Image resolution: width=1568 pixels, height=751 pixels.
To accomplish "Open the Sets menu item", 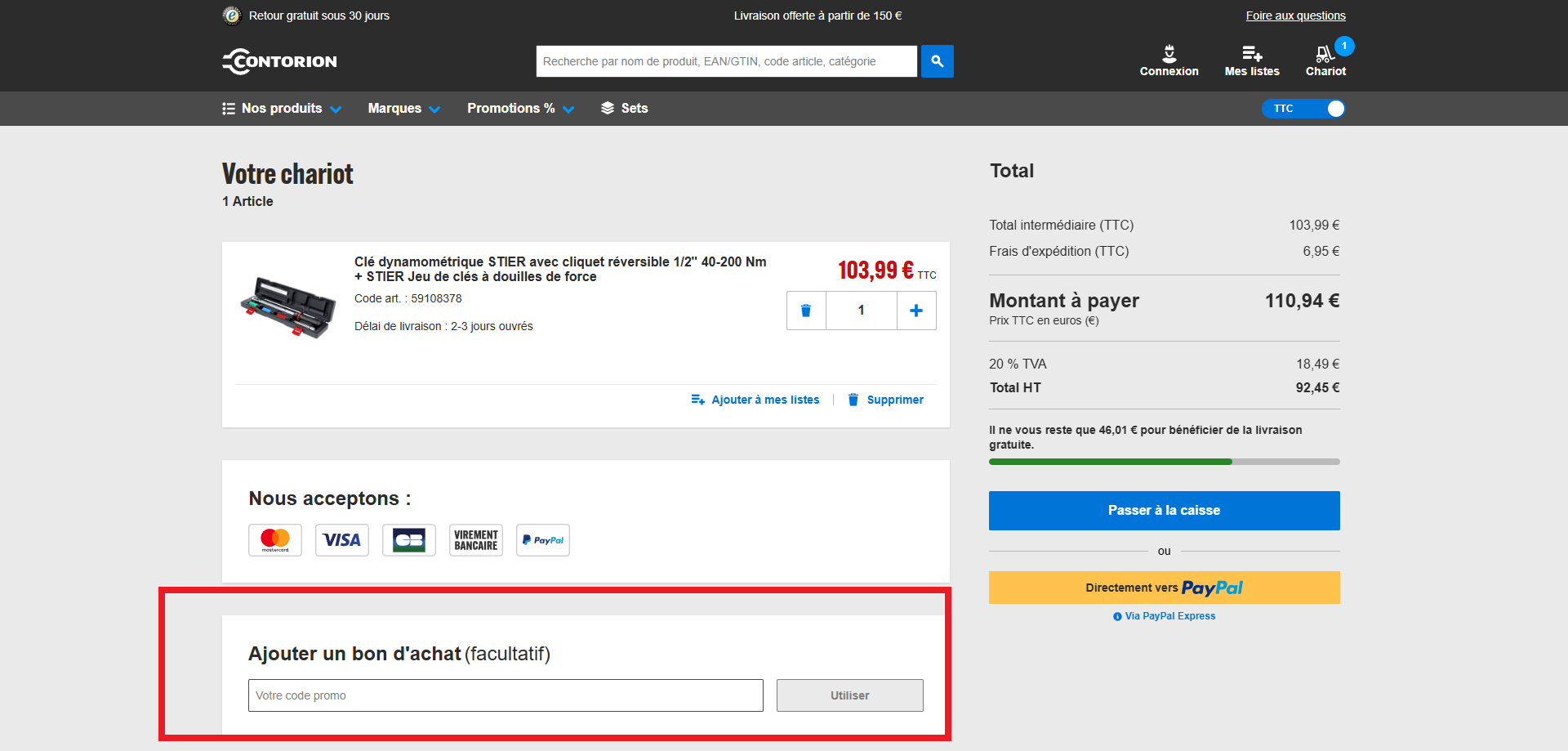I will 625,109.
